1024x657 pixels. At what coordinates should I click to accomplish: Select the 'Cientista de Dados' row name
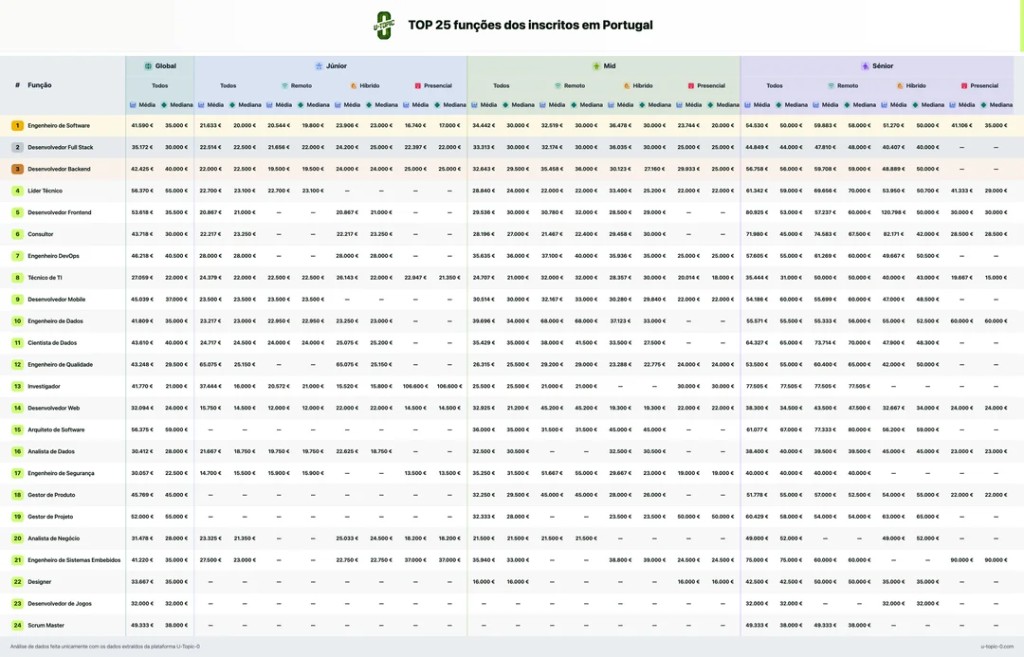click(52, 343)
